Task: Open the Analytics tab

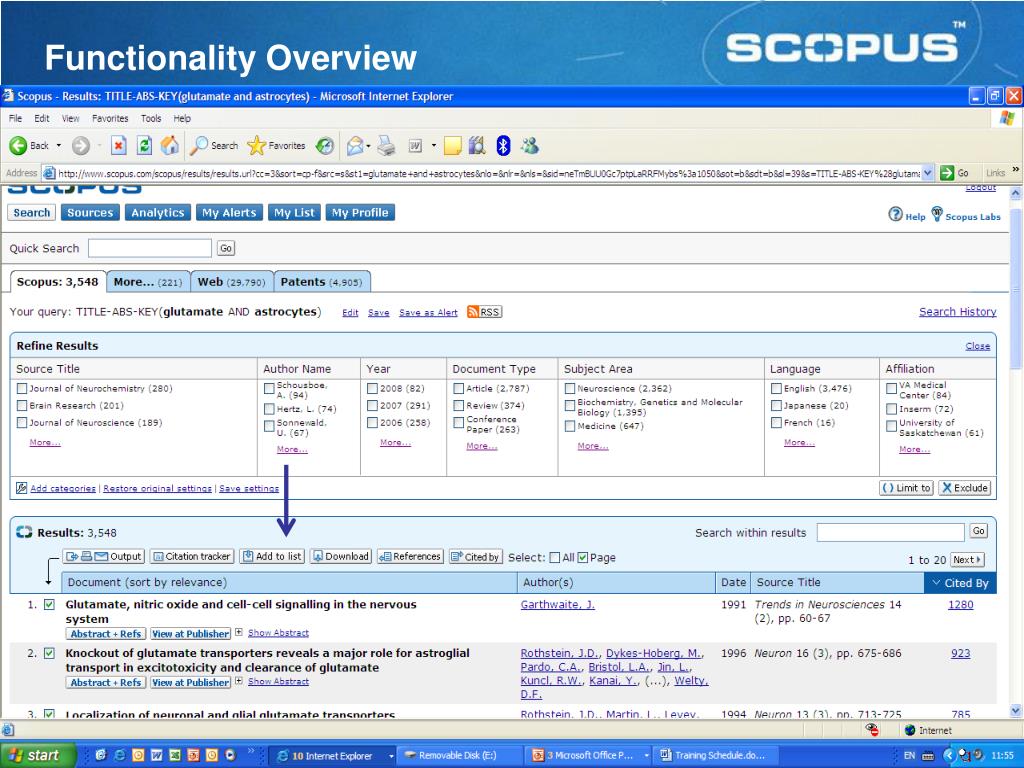Action: tap(157, 212)
